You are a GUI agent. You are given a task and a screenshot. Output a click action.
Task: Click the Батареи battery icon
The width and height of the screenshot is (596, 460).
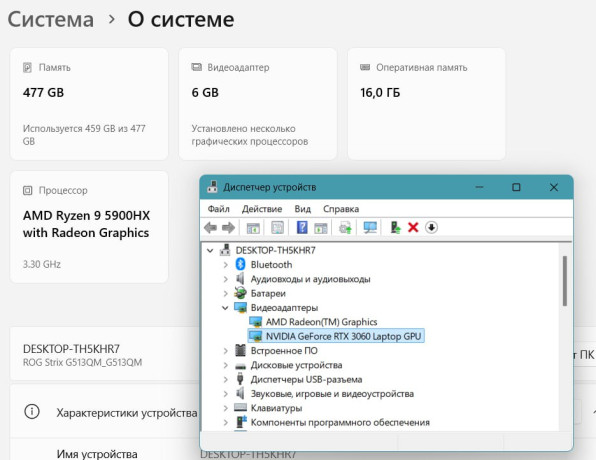coord(240,293)
